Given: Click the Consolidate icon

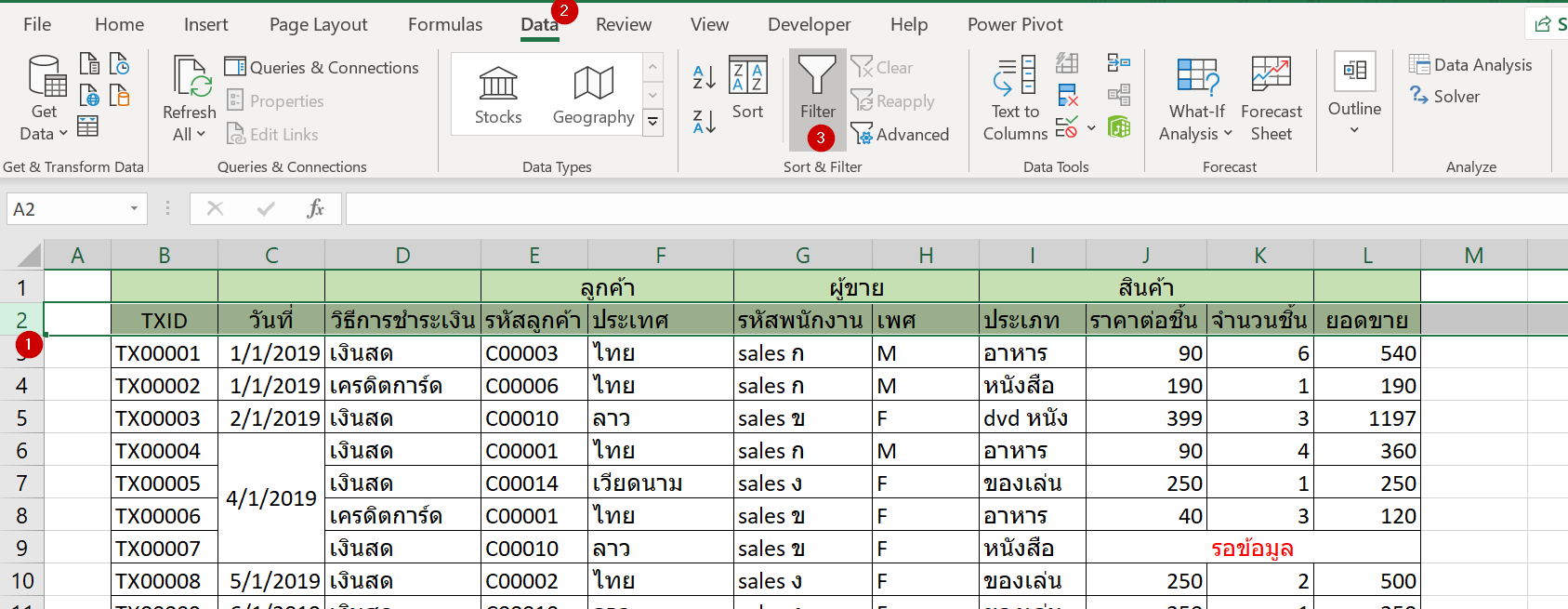Looking at the screenshot, I should (x=1118, y=63).
